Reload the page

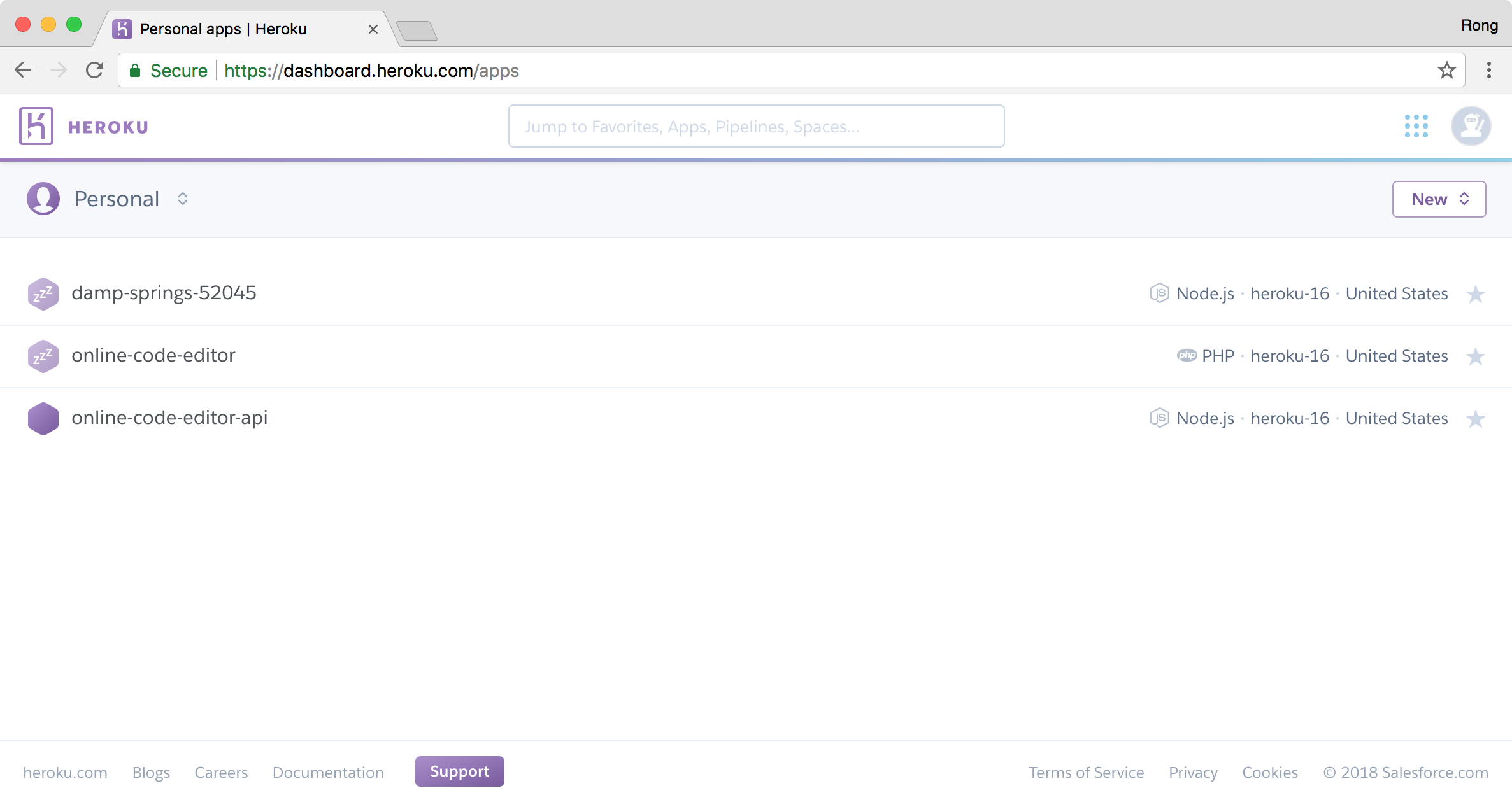[94, 70]
